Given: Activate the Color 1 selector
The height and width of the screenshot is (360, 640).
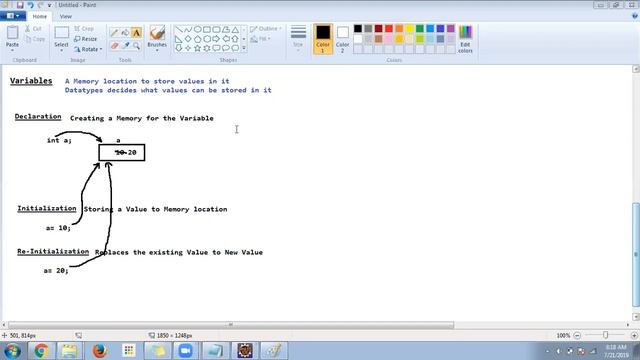Looking at the screenshot, I should [x=323, y=39].
